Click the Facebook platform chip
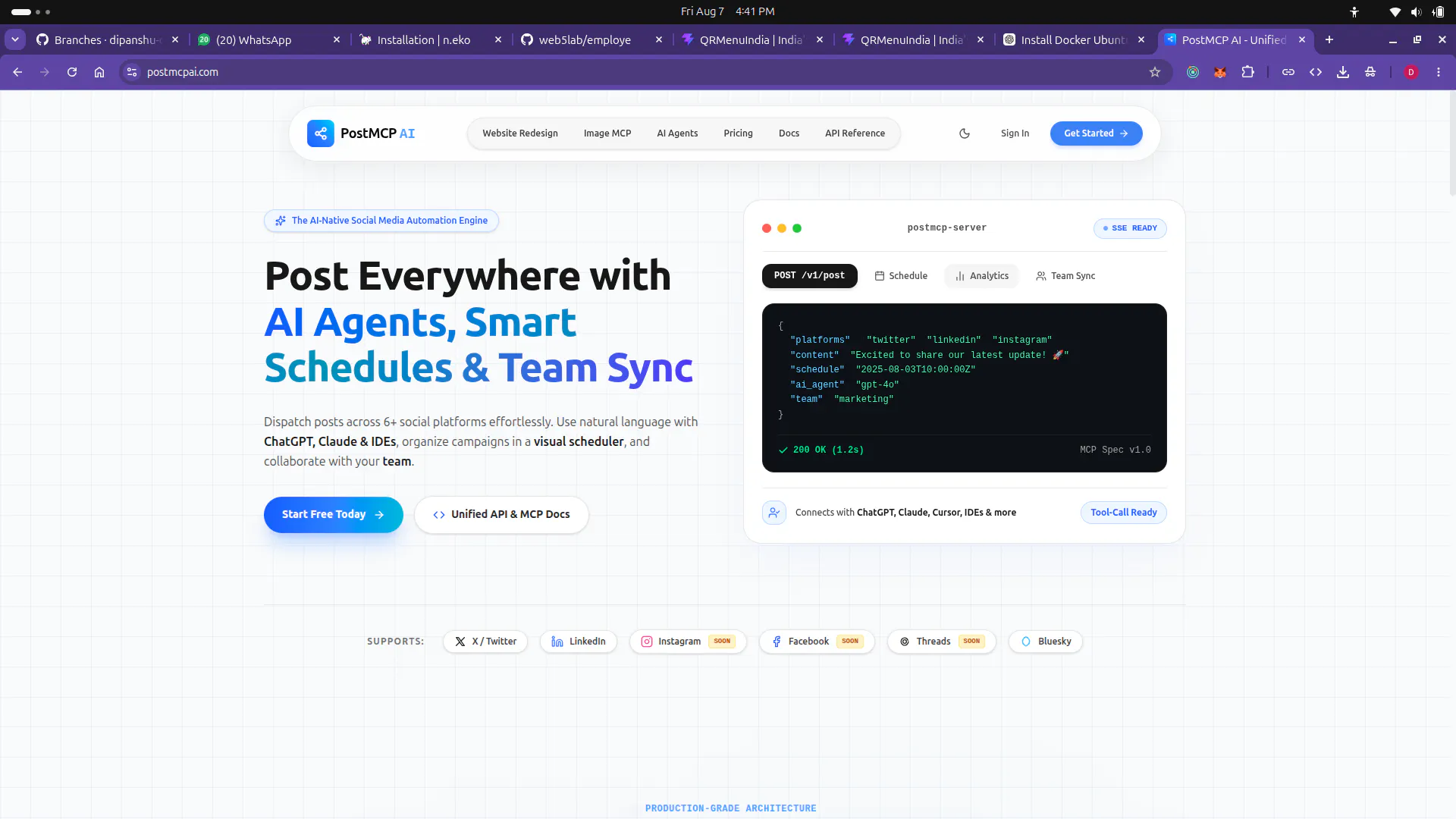 coord(817,642)
